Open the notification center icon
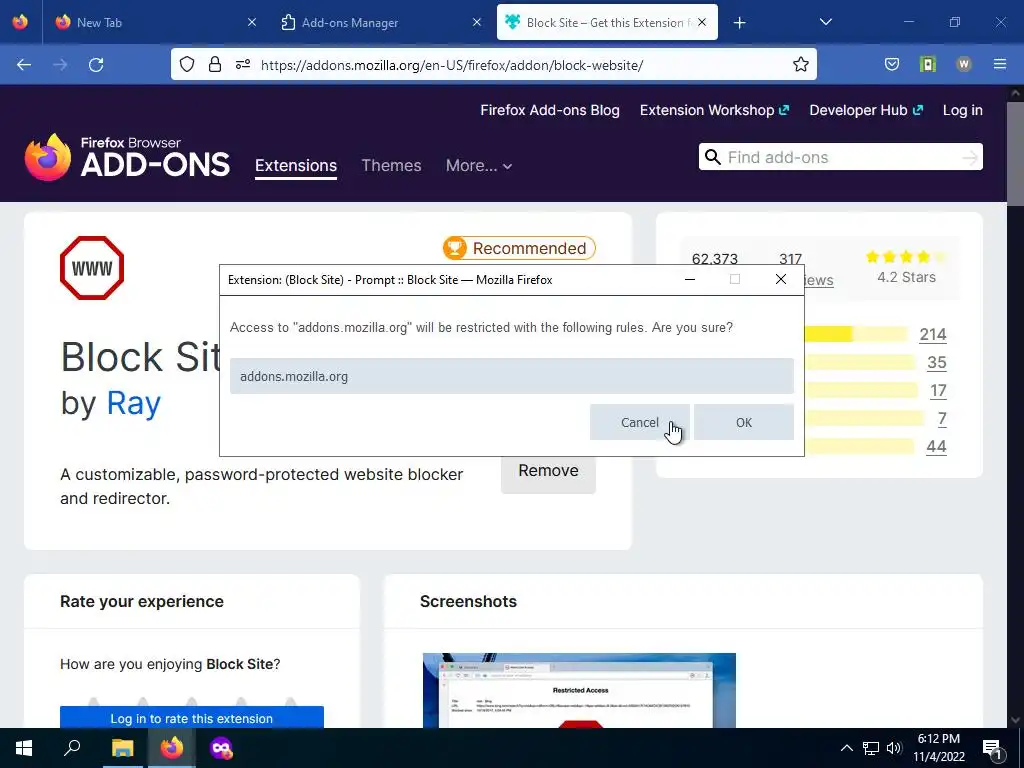 [x=993, y=749]
